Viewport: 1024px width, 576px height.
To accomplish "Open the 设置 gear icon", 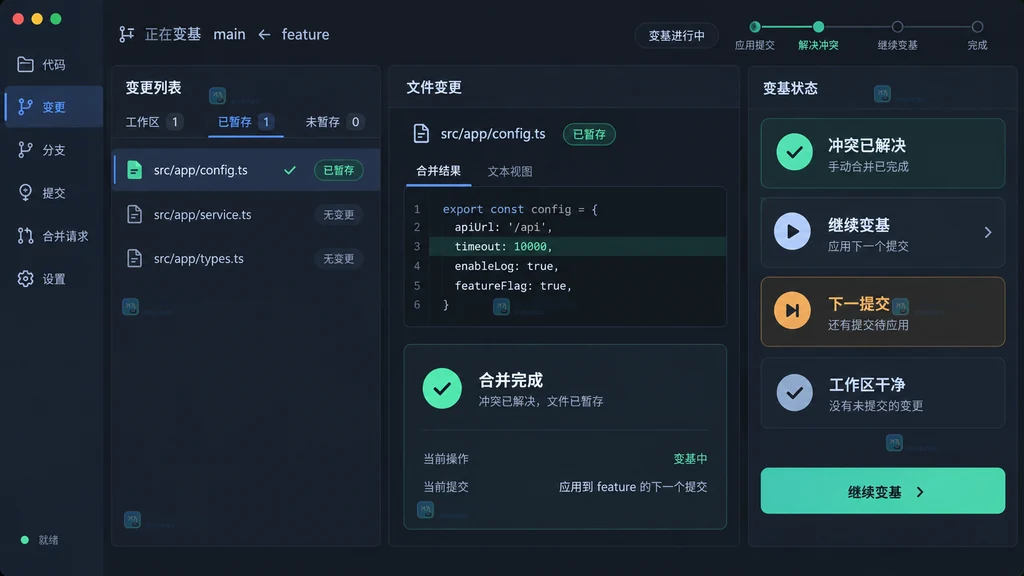I will [x=25, y=278].
